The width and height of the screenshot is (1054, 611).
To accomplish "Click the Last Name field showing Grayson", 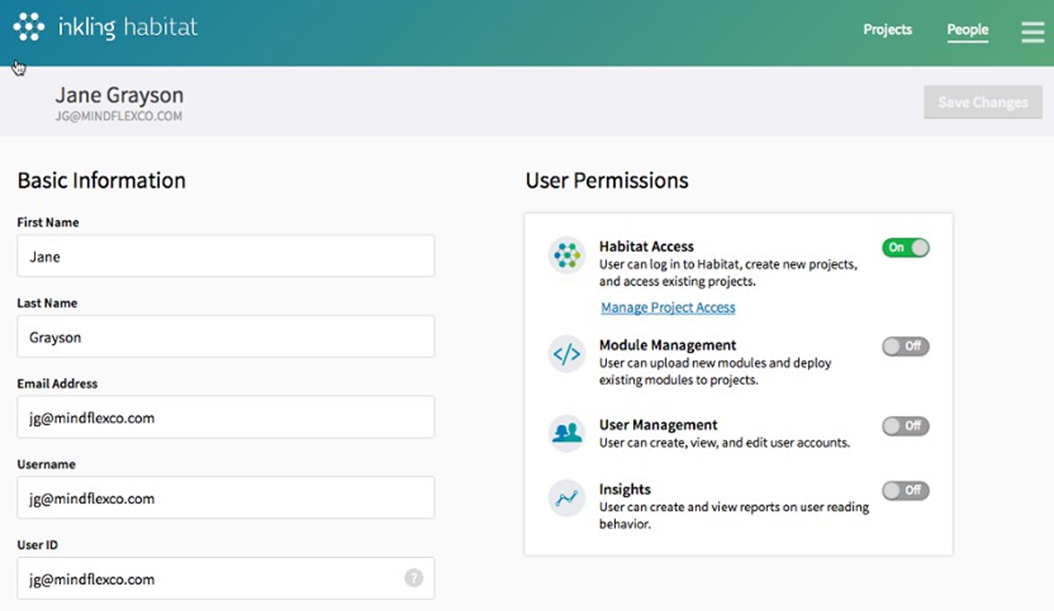I will [225, 337].
